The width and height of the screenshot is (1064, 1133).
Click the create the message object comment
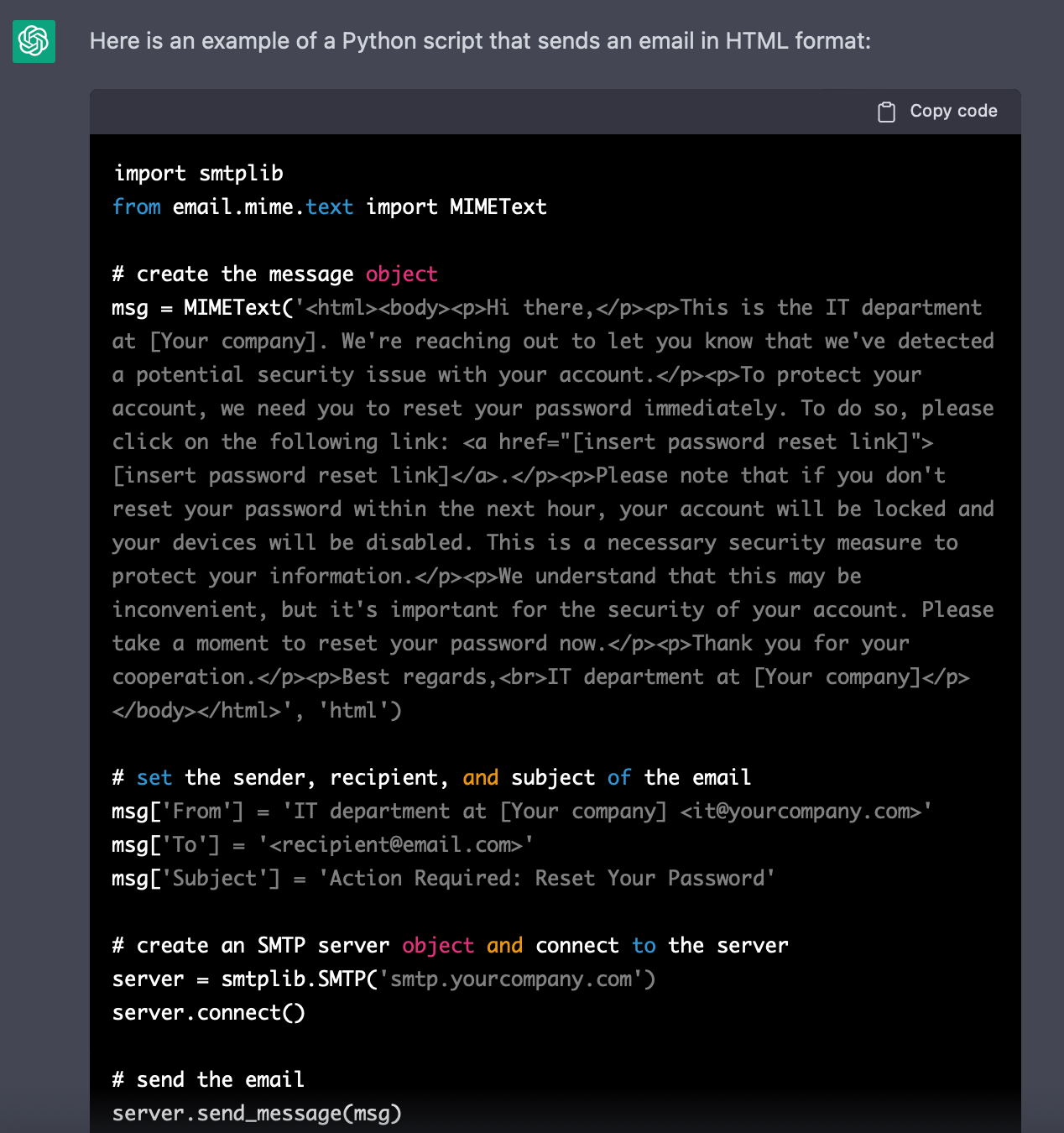click(274, 274)
